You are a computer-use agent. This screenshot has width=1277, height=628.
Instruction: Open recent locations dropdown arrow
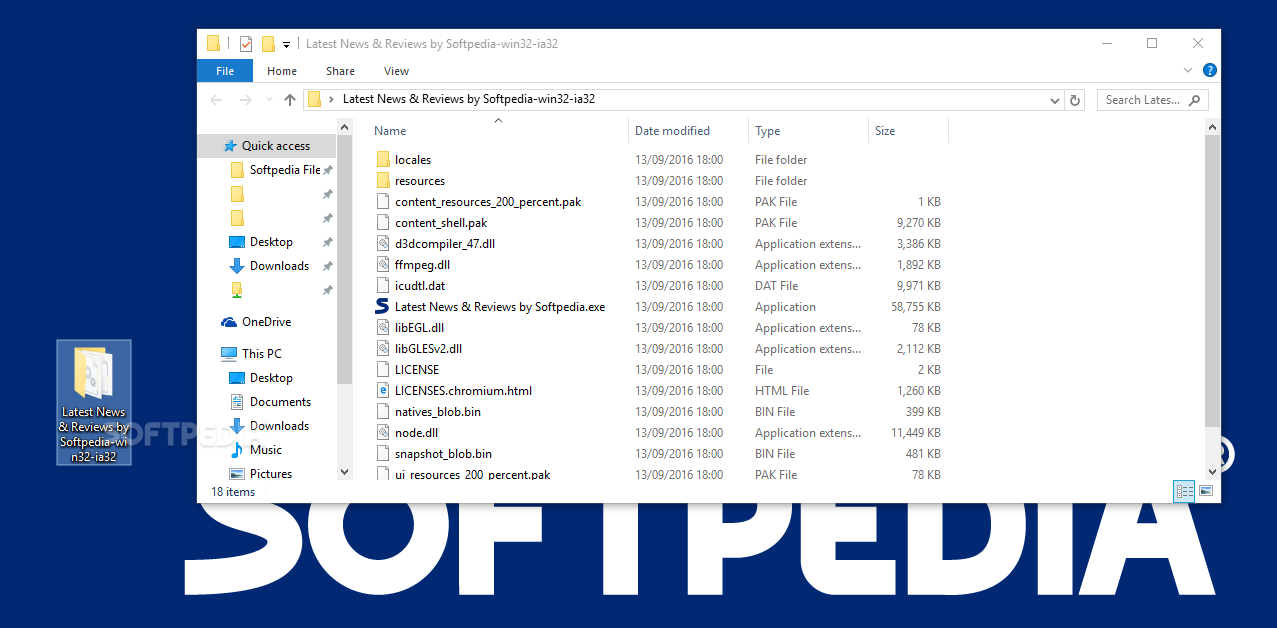[x=269, y=100]
